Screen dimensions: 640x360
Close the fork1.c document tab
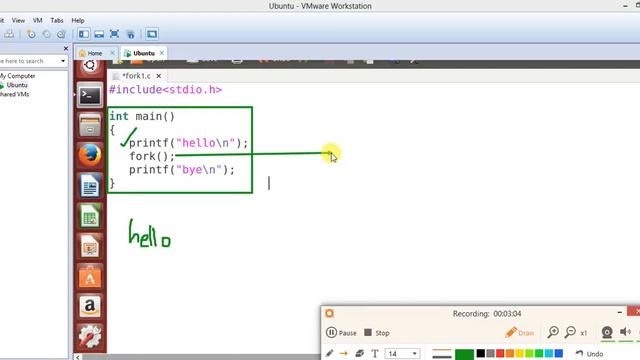[x=159, y=76]
